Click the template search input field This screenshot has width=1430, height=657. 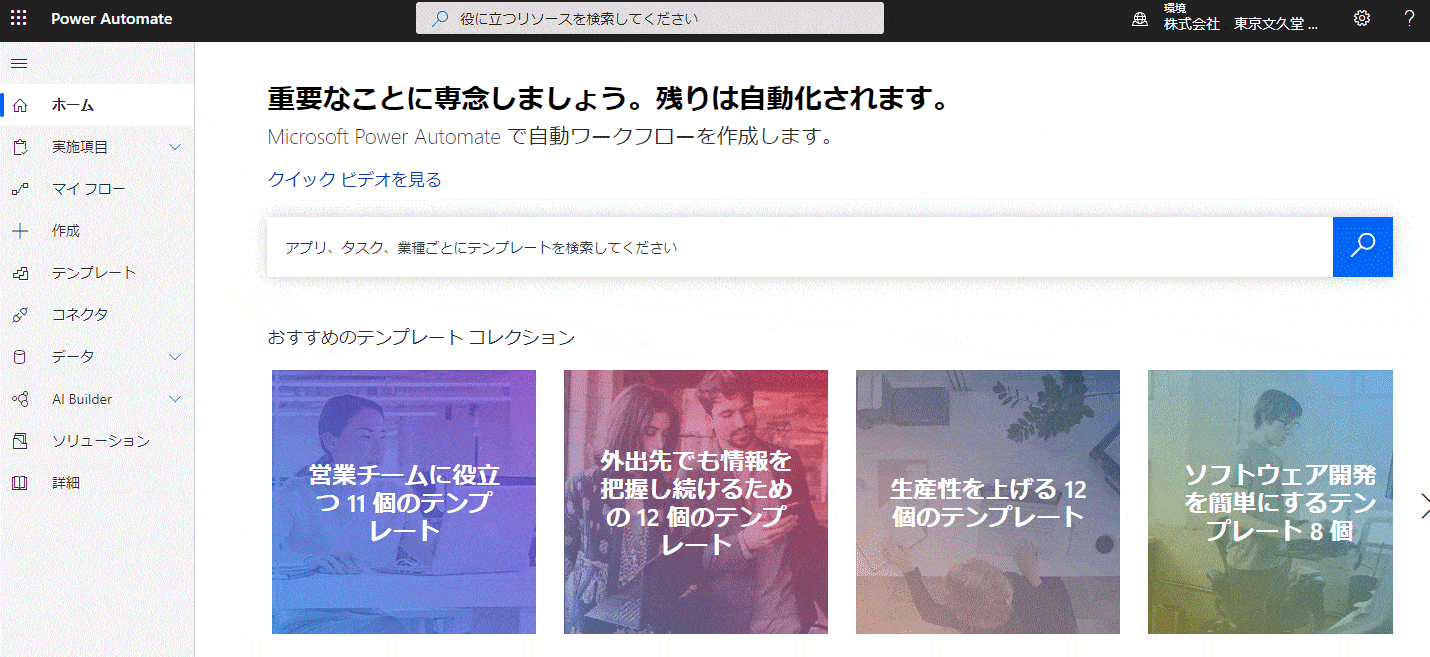coord(798,247)
